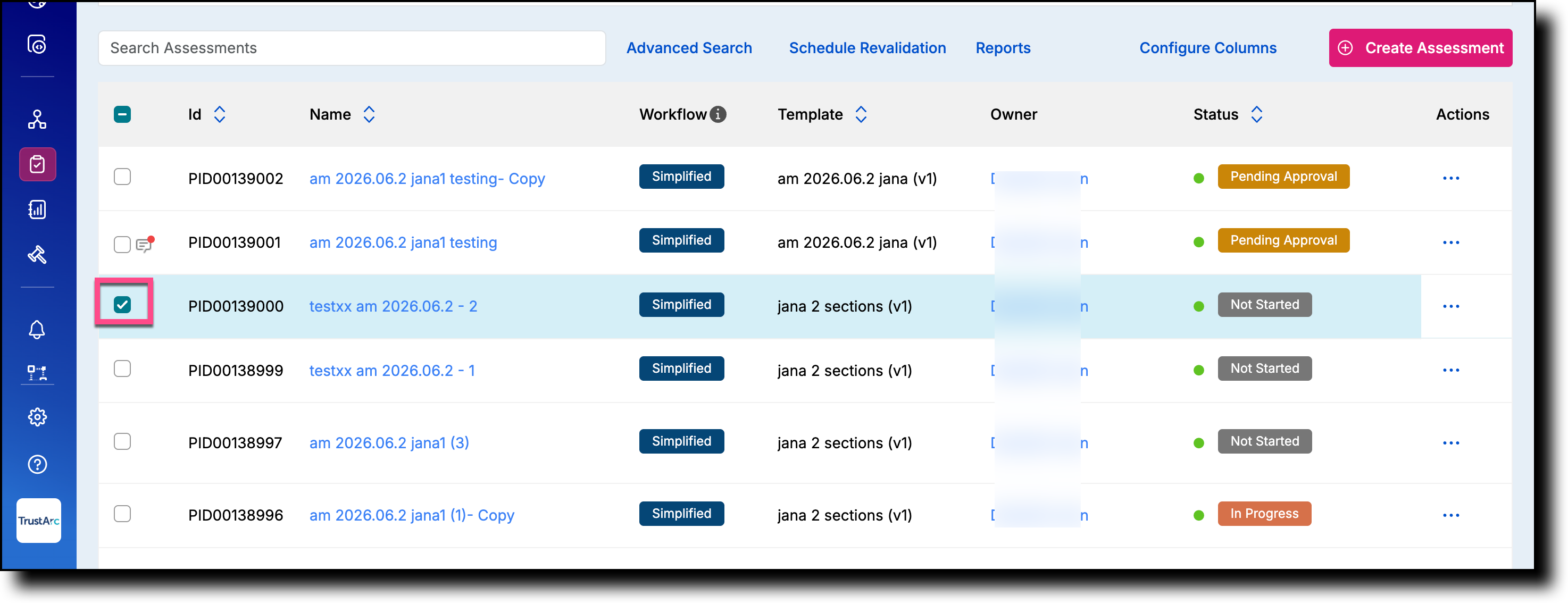Click owner link on PID00139002 row
This screenshot has width=1568, height=603.
[1040, 179]
